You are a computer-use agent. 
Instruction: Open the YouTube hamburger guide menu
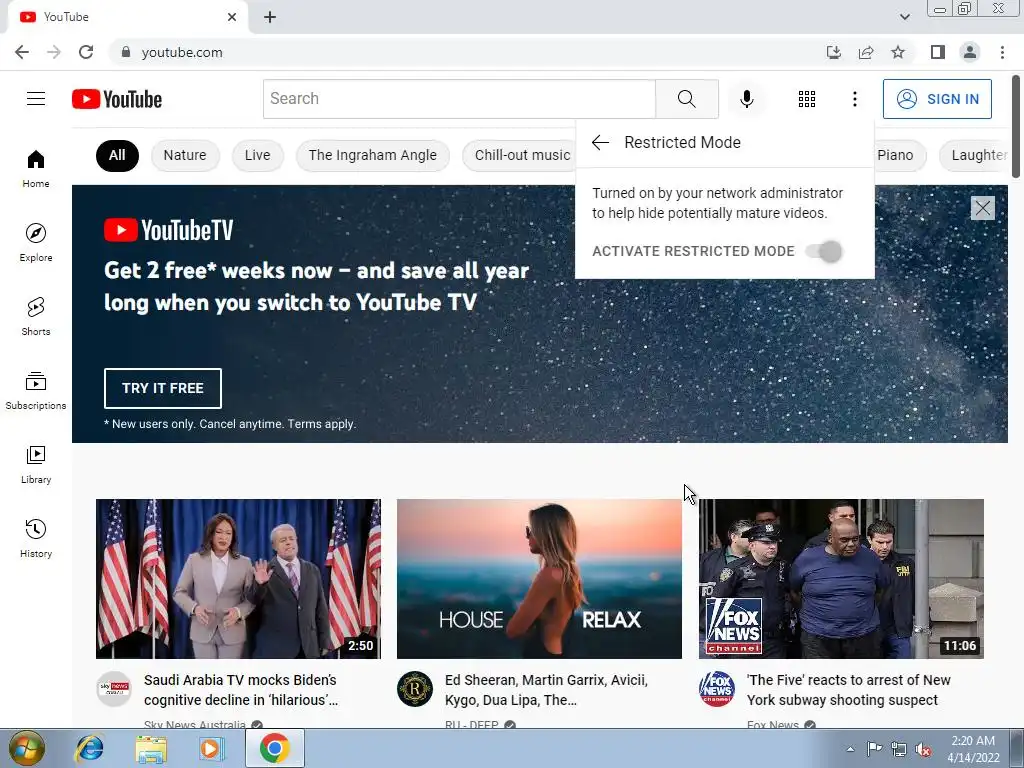click(x=36, y=99)
